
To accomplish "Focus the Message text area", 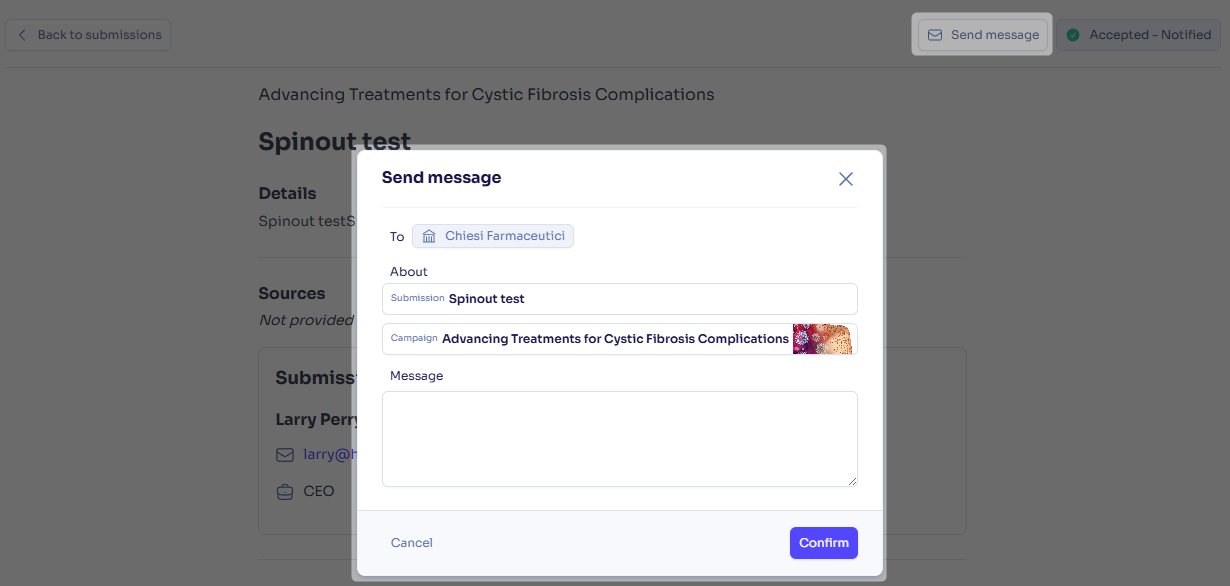I will tap(620, 439).
